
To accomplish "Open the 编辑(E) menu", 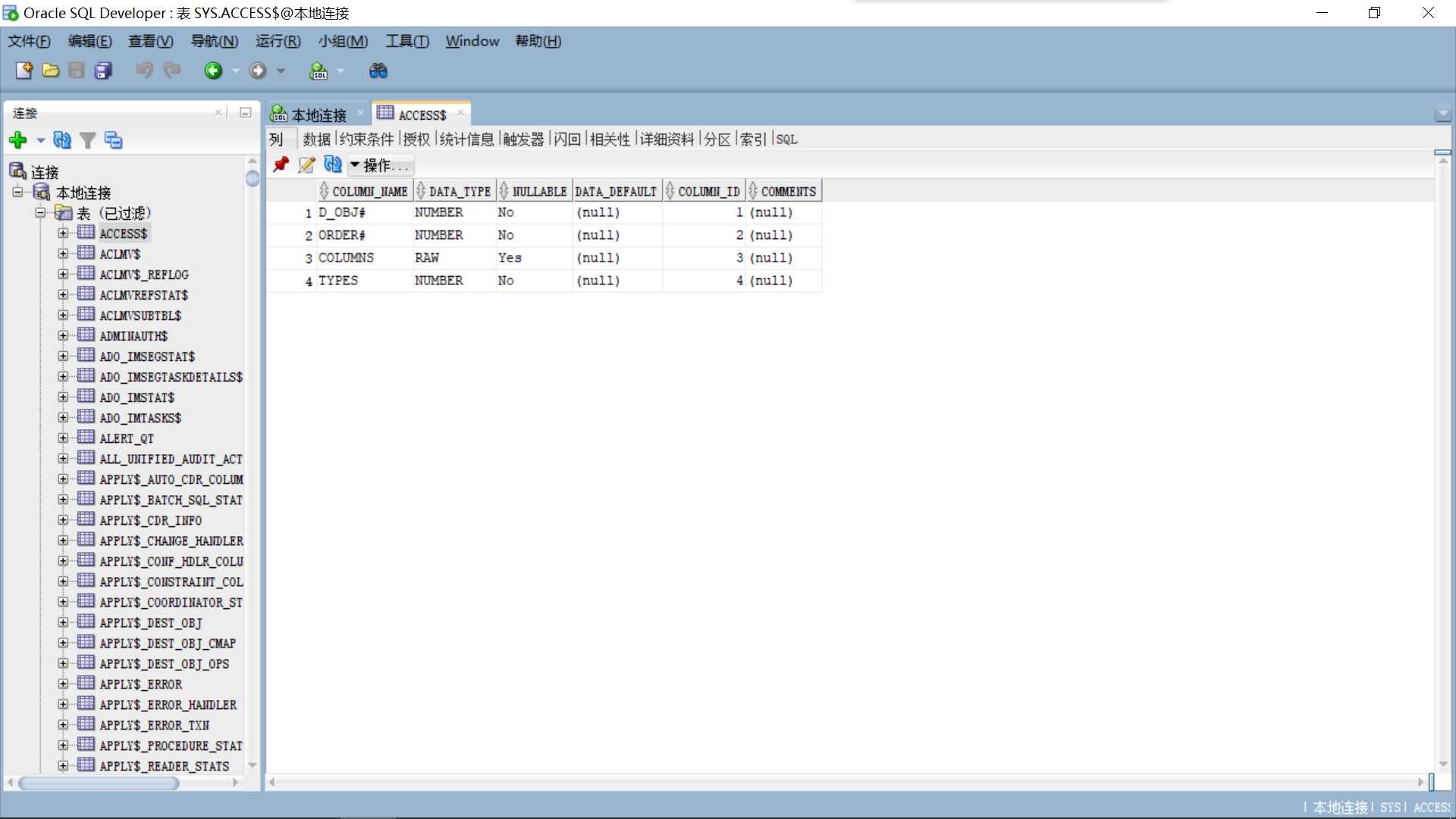I will [x=89, y=41].
